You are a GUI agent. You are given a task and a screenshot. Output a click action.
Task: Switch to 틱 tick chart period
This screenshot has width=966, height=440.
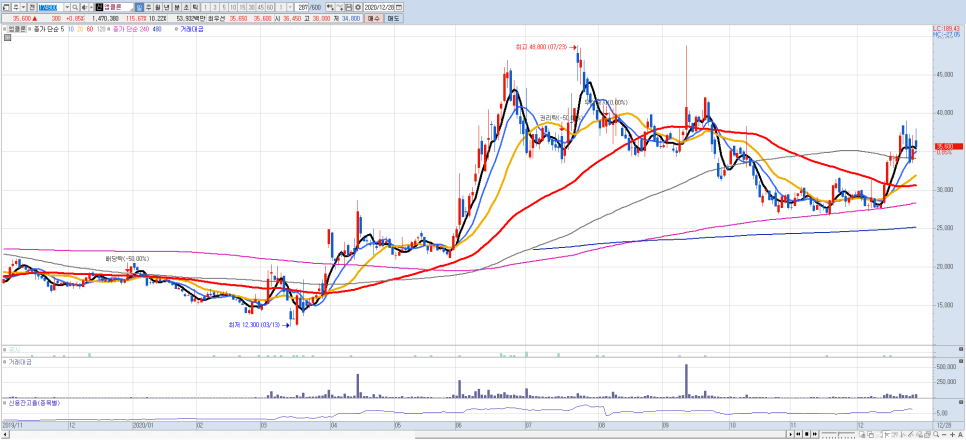click(195, 7)
